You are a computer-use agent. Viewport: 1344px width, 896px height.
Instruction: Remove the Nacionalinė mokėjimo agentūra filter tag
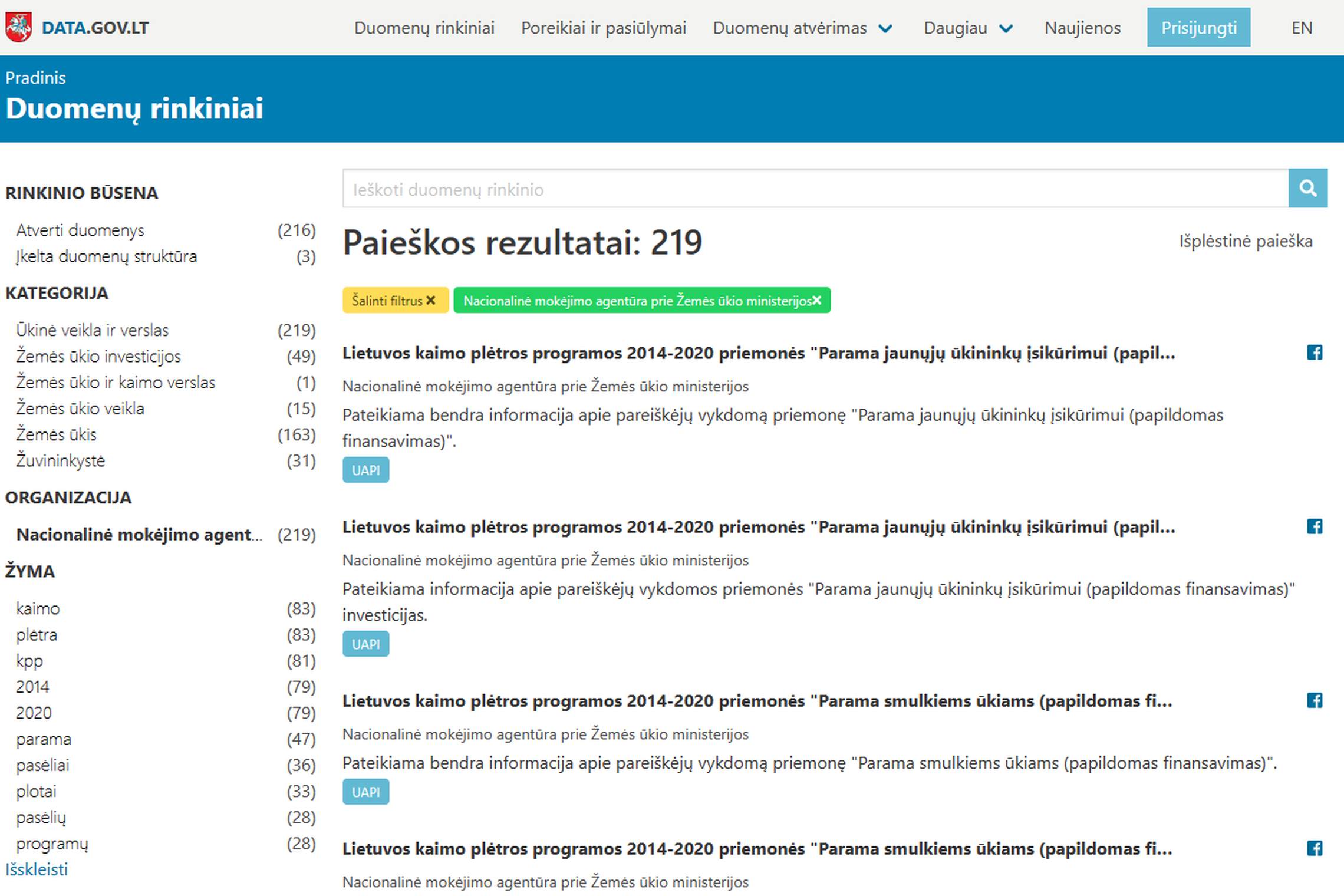click(x=816, y=301)
